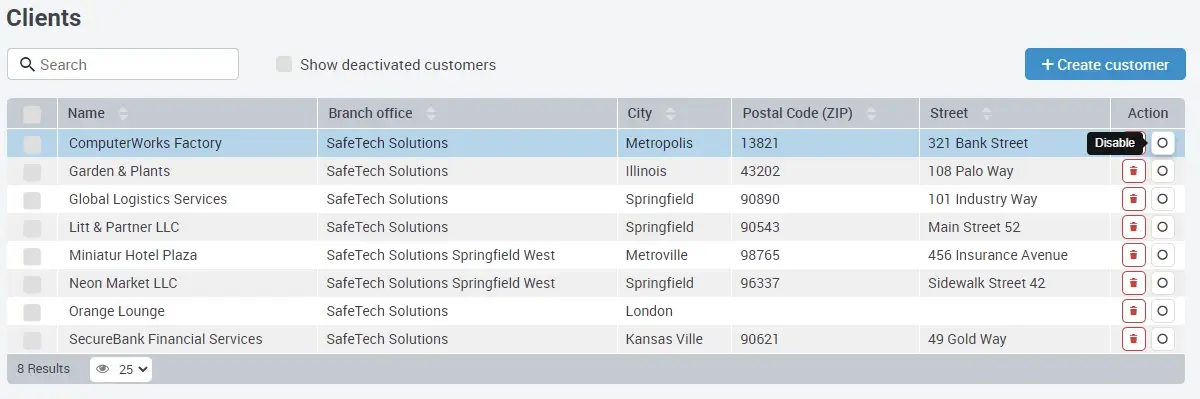The height and width of the screenshot is (399, 1200).
Task: Disable the SecureBank Financial Services customer
Action: (1162, 339)
